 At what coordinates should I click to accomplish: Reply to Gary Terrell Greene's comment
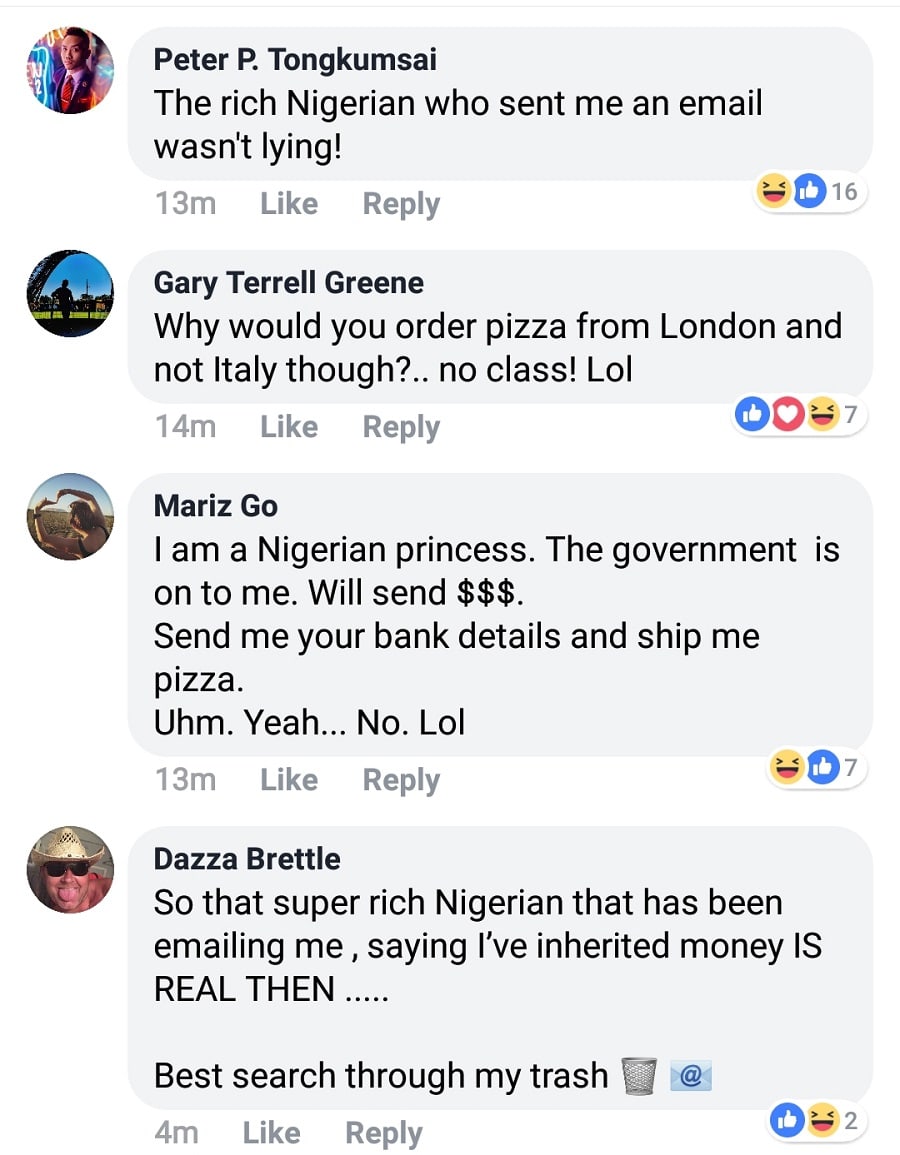[401, 427]
